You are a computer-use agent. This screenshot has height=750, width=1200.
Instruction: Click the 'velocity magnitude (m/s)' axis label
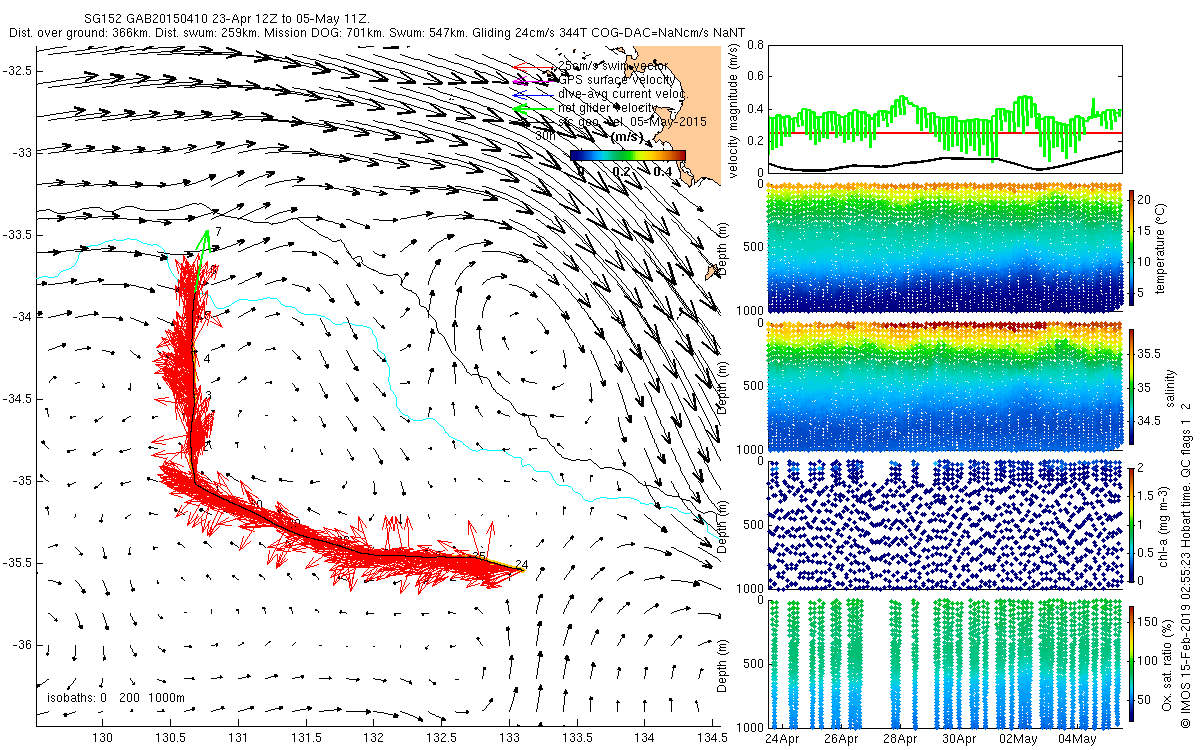pyautogui.click(x=734, y=112)
